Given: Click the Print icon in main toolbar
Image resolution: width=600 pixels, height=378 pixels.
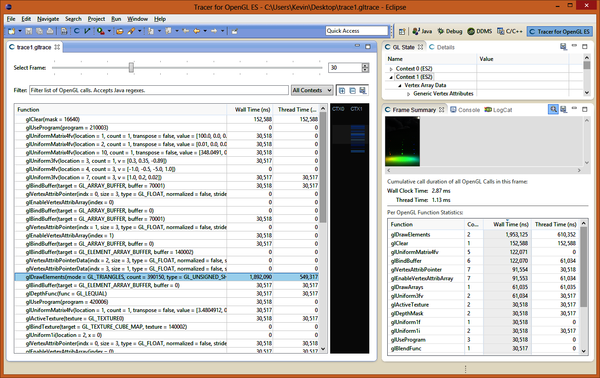Looking at the screenshot, I should pyautogui.click(x=50, y=31).
